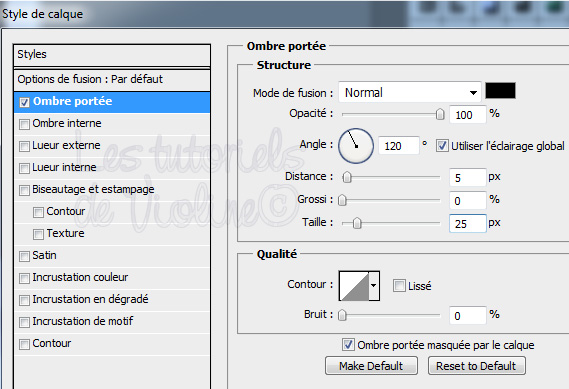Click the Distance value input field
This screenshot has height=389, width=569.
pos(467,177)
